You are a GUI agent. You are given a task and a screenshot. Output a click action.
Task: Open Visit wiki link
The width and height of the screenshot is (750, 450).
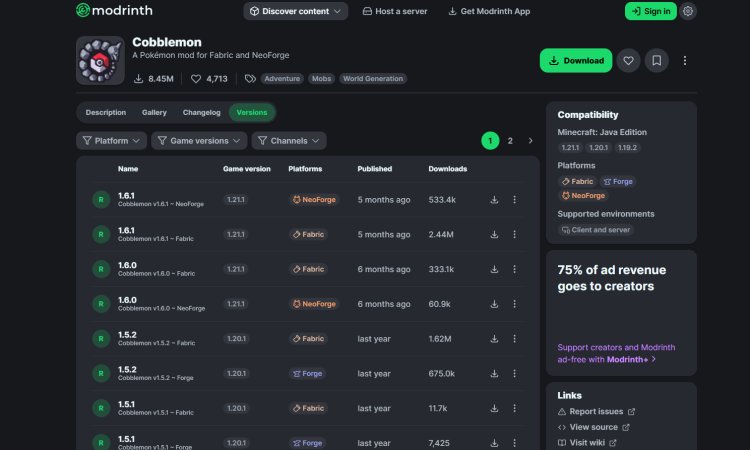coord(587,443)
